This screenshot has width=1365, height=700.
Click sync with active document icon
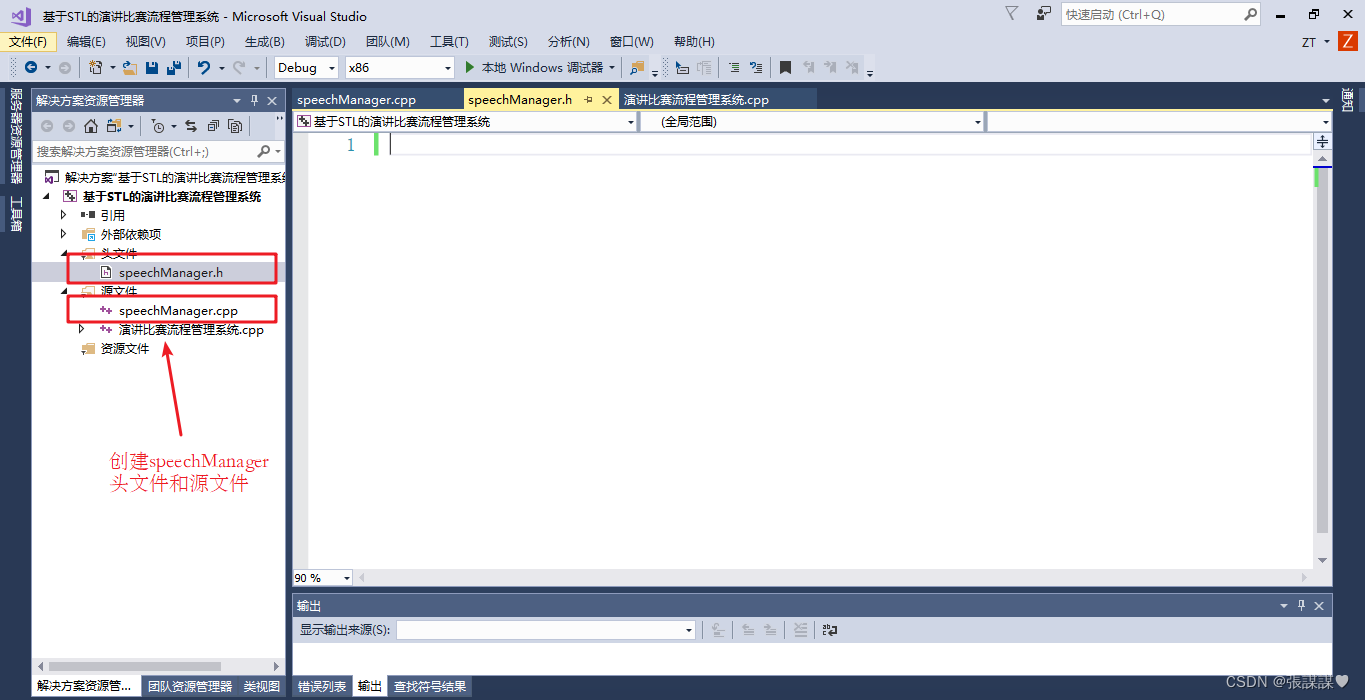(191, 126)
